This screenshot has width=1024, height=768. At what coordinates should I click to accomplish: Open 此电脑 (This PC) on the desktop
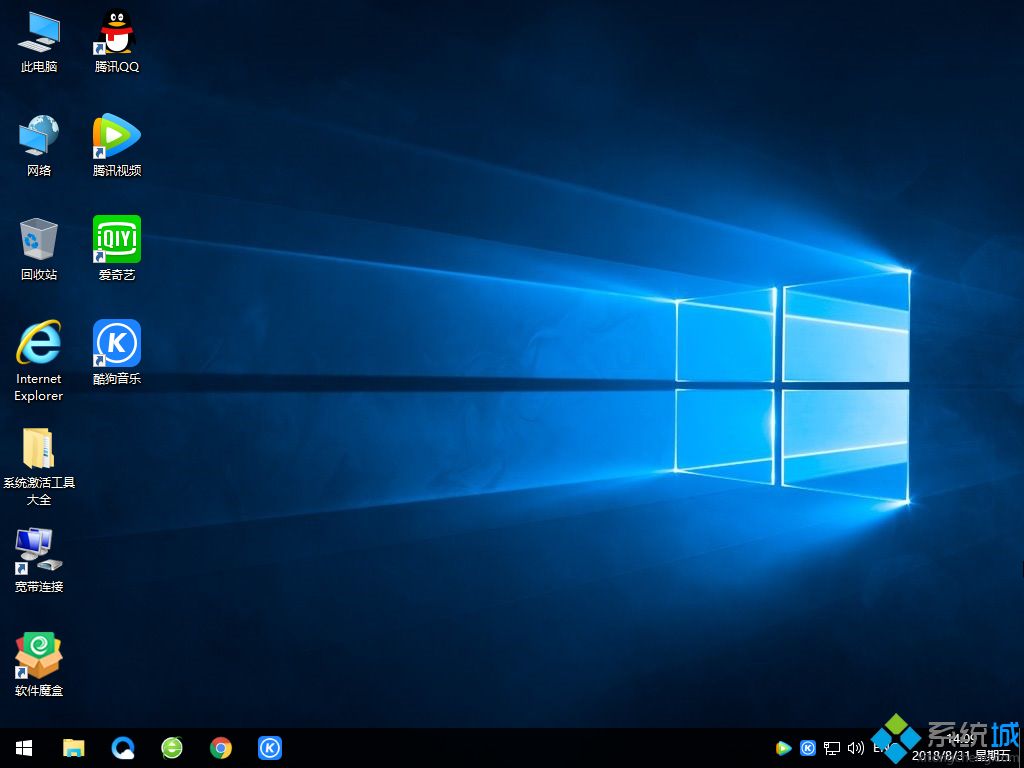[37, 35]
